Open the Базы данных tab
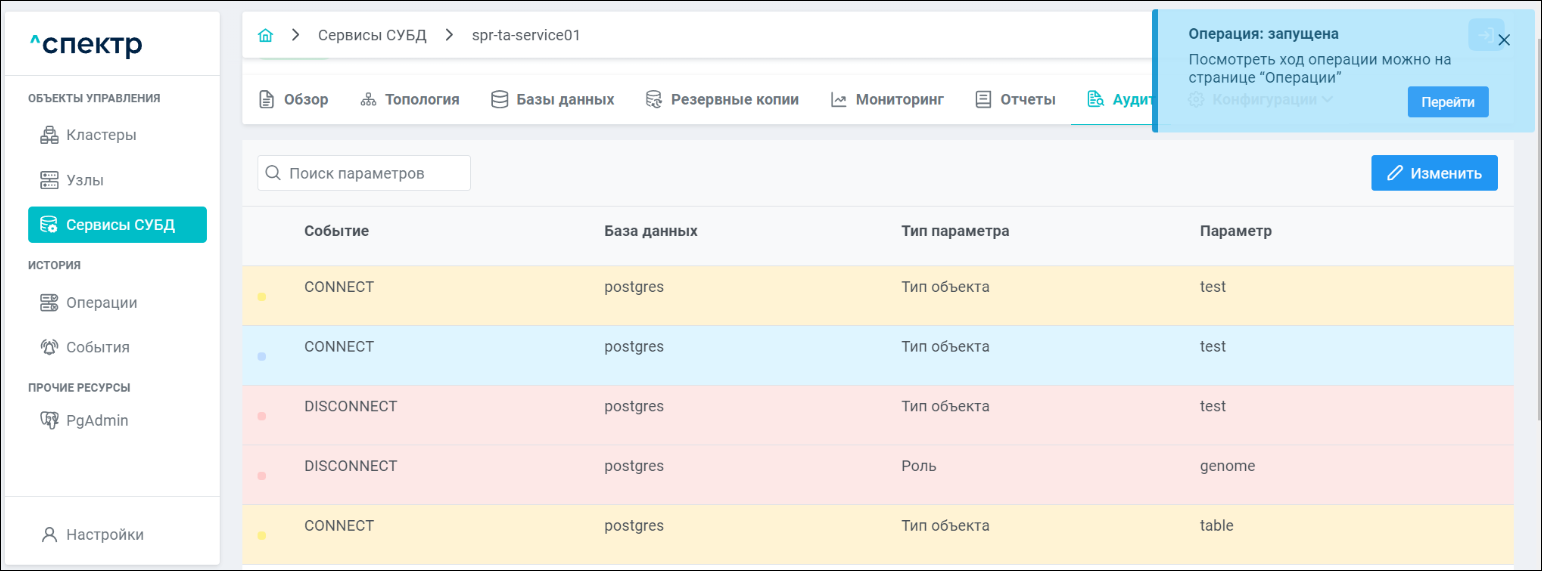 pos(552,100)
